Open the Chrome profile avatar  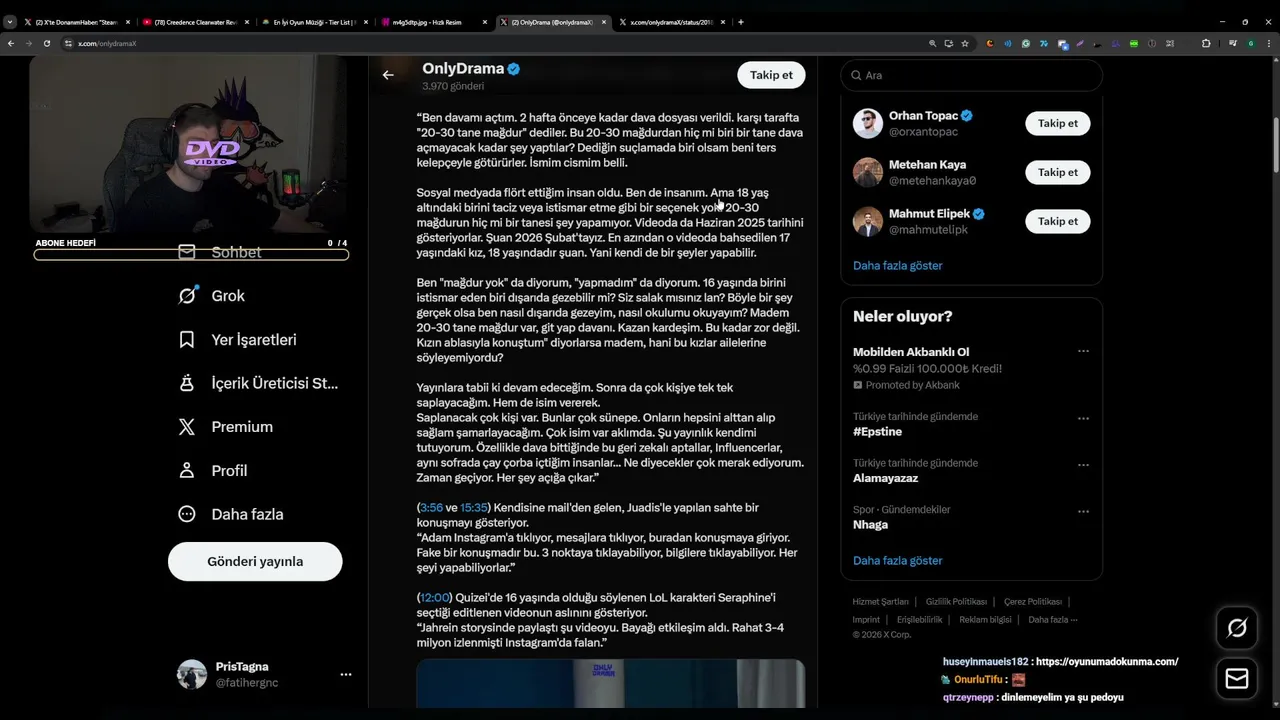pyautogui.click(x=1251, y=43)
